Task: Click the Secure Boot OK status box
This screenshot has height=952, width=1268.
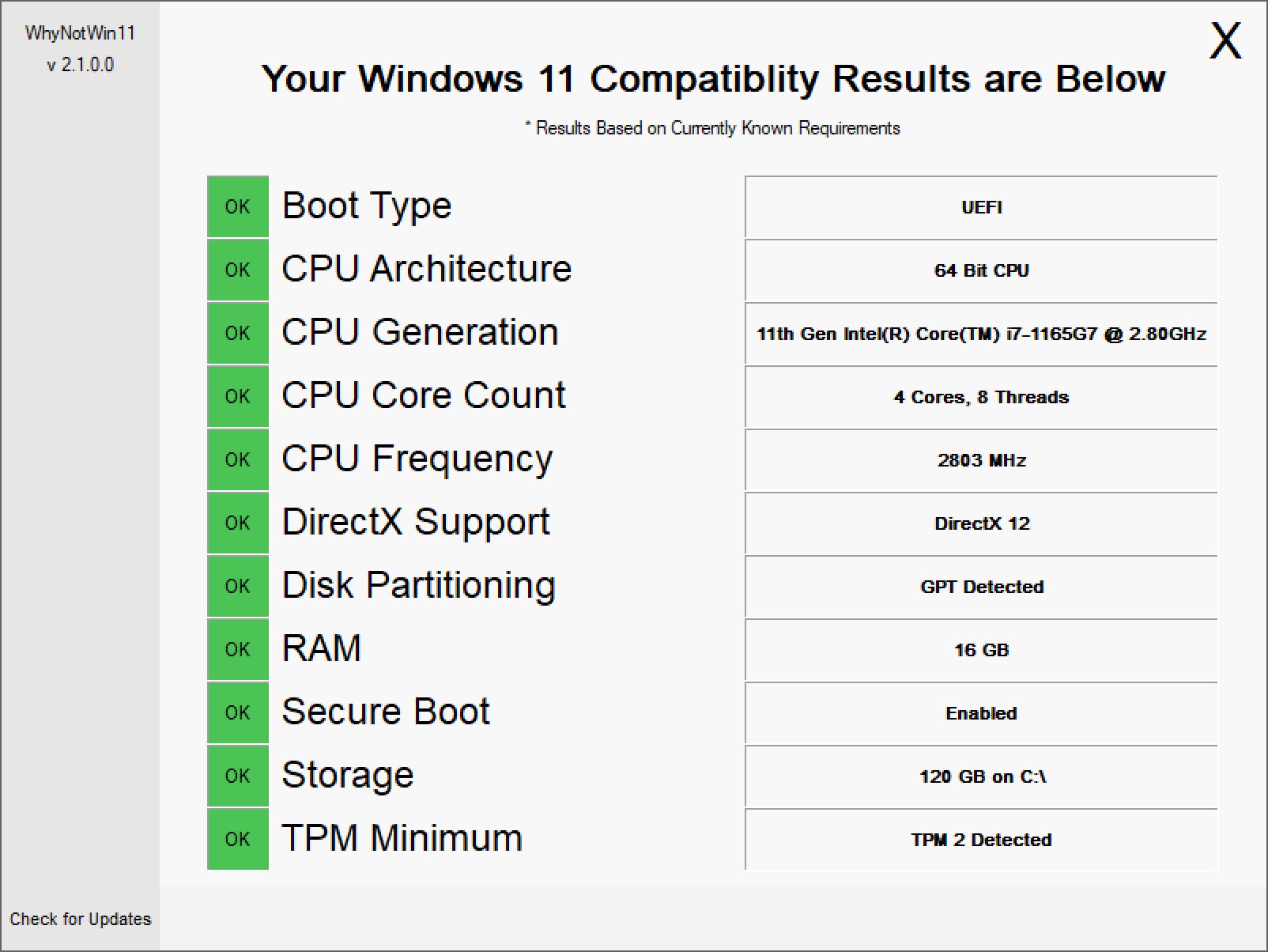Action: (x=237, y=712)
